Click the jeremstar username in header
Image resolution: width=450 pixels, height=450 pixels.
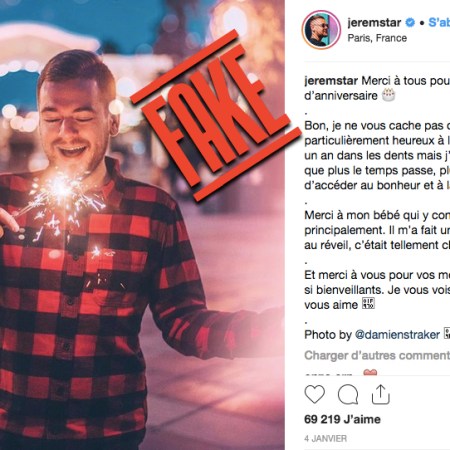(x=374, y=23)
